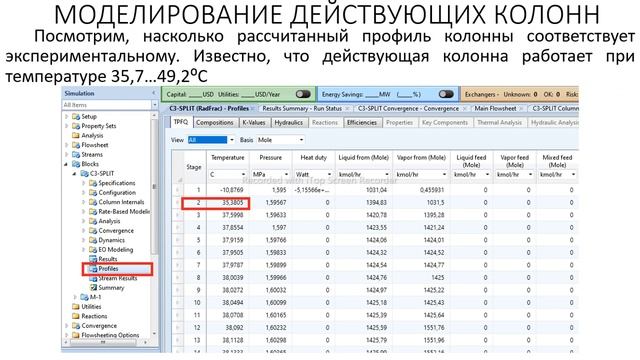Screen dimensions: 640x360
Task: Click the Heat duty column header
Action: (x=313, y=158)
